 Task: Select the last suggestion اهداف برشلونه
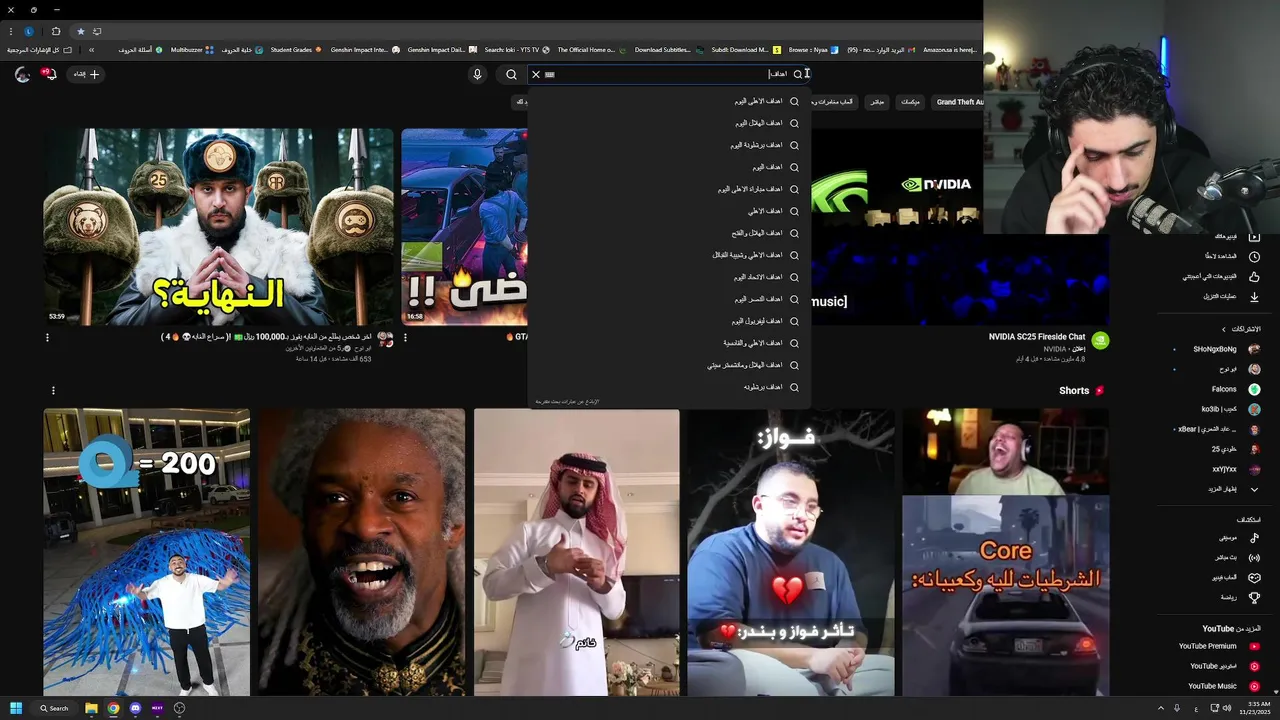point(668,387)
